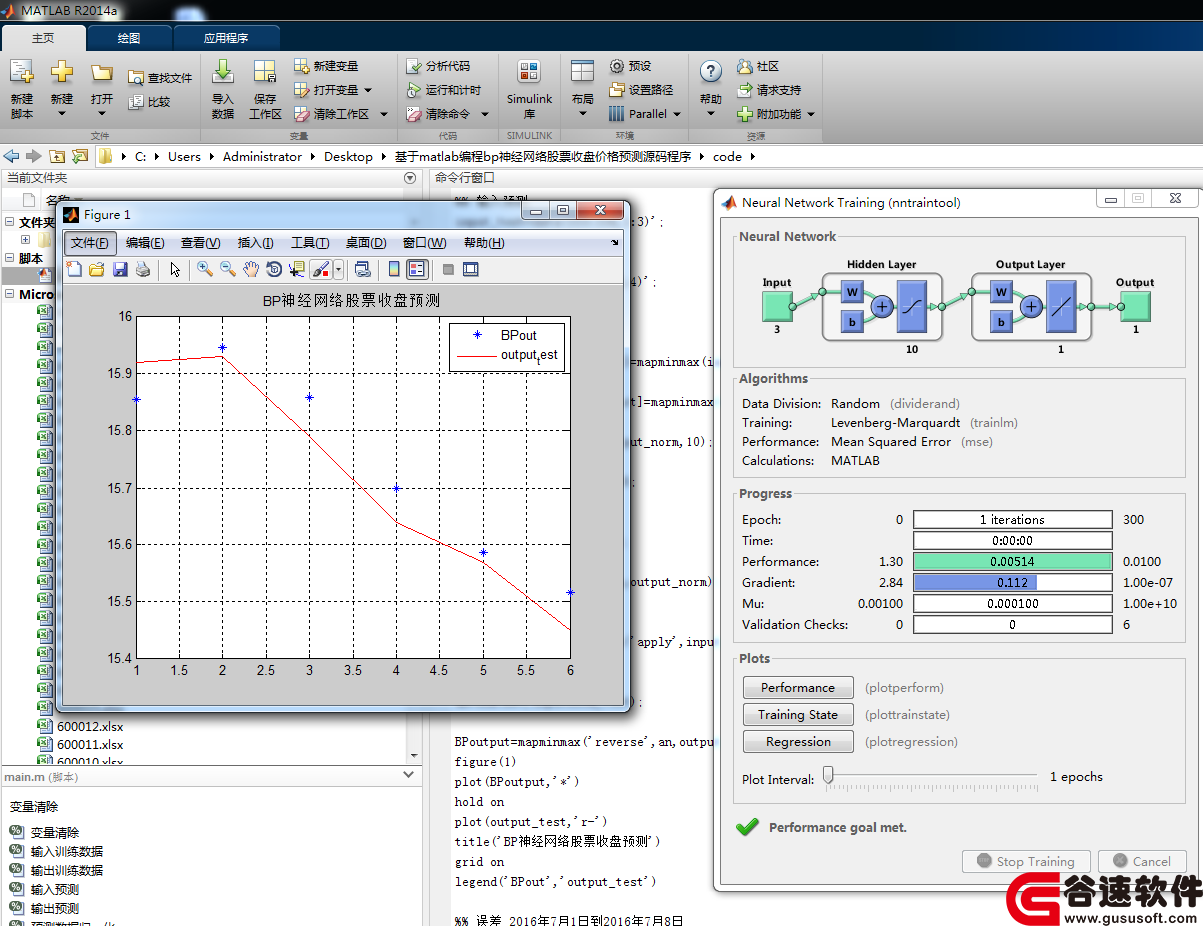Image resolution: width=1203 pixels, height=926 pixels.
Task: Save the figure using the floppy disk icon
Action: (120, 269)
